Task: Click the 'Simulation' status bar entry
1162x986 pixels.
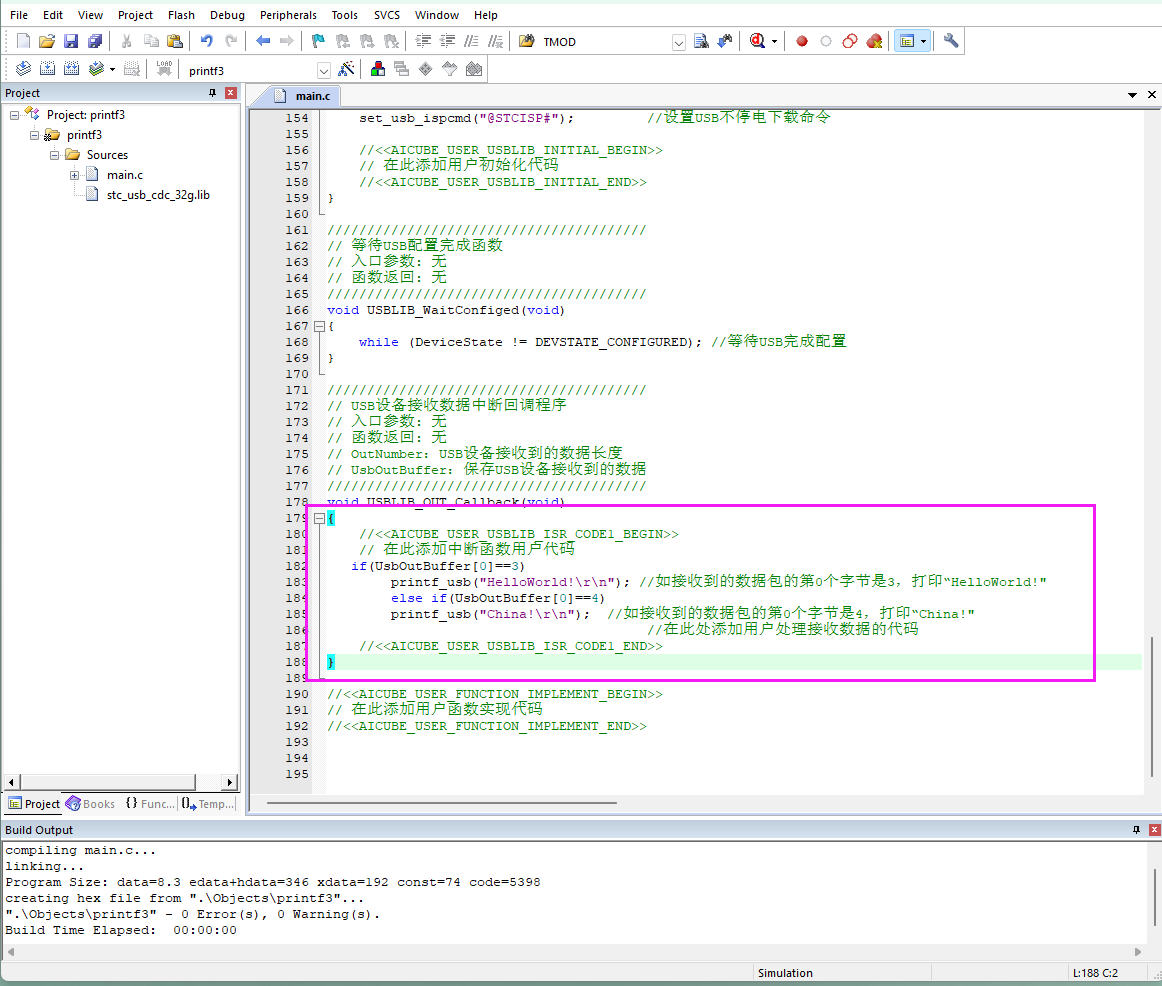Action: 785,973
